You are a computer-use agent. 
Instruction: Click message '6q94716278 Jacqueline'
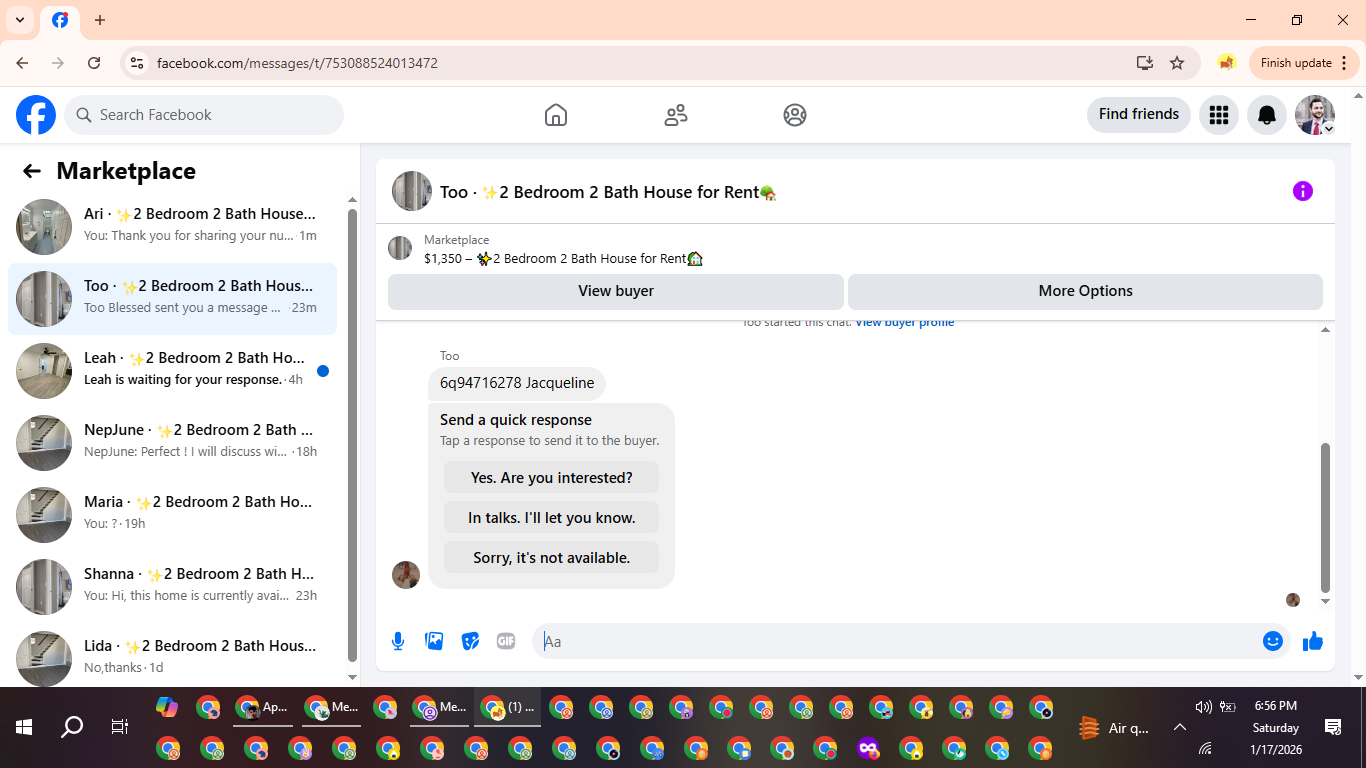pyautogui.click(x=517, y=383)
